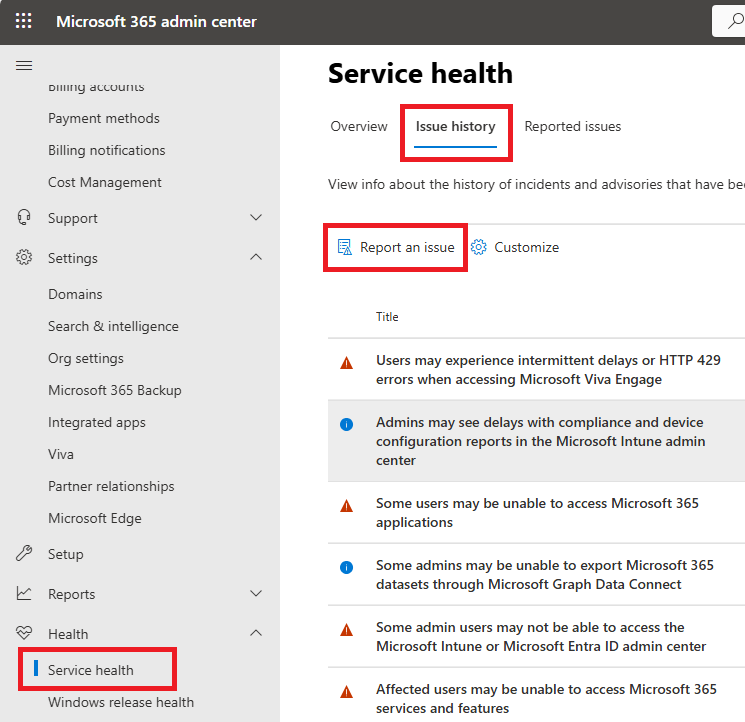Open the Microsoft Graph Data Connect issue
The width and height of the screenshot is (745, 722).
pos(544,575)
